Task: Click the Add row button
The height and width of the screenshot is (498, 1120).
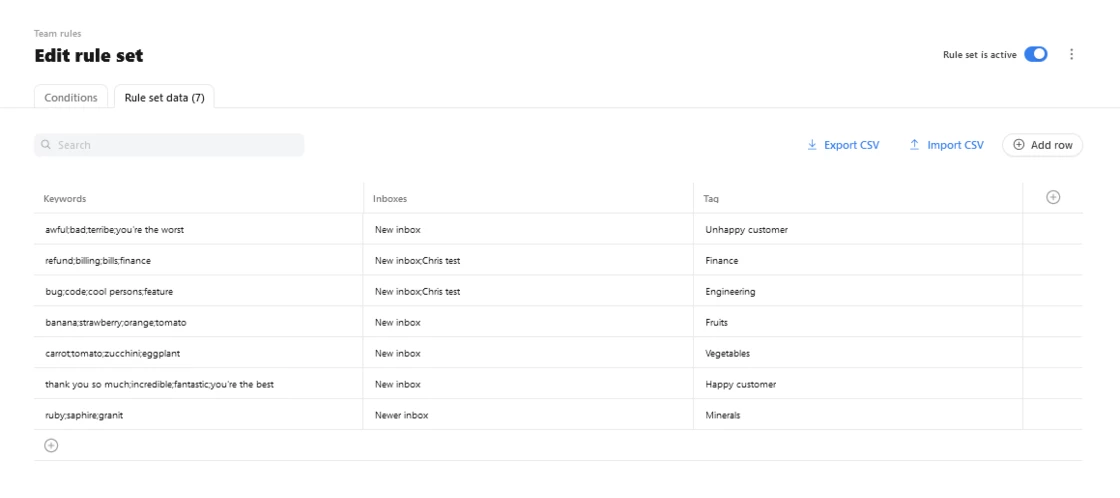Action: tap(1042, 145)
